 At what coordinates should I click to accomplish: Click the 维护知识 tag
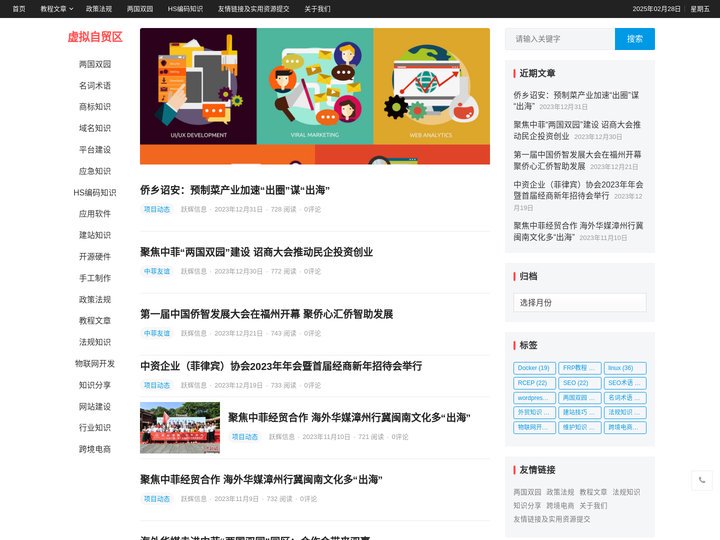tap(579, 428)
